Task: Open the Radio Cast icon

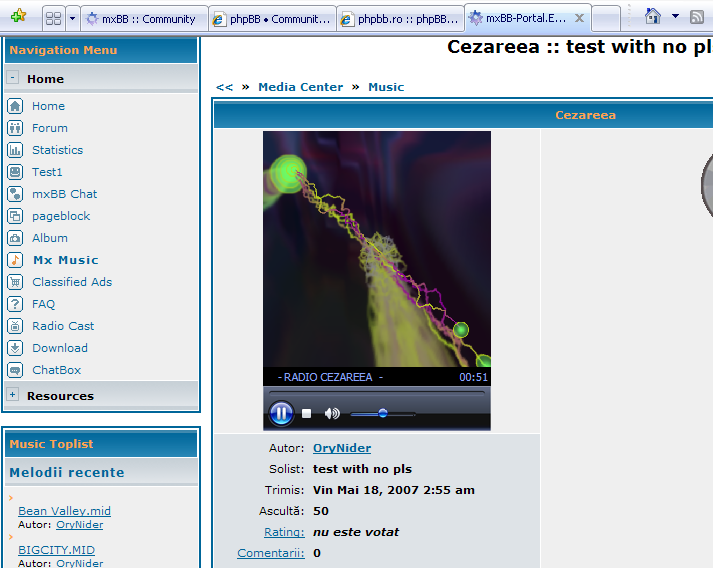Action: (15, 326)
